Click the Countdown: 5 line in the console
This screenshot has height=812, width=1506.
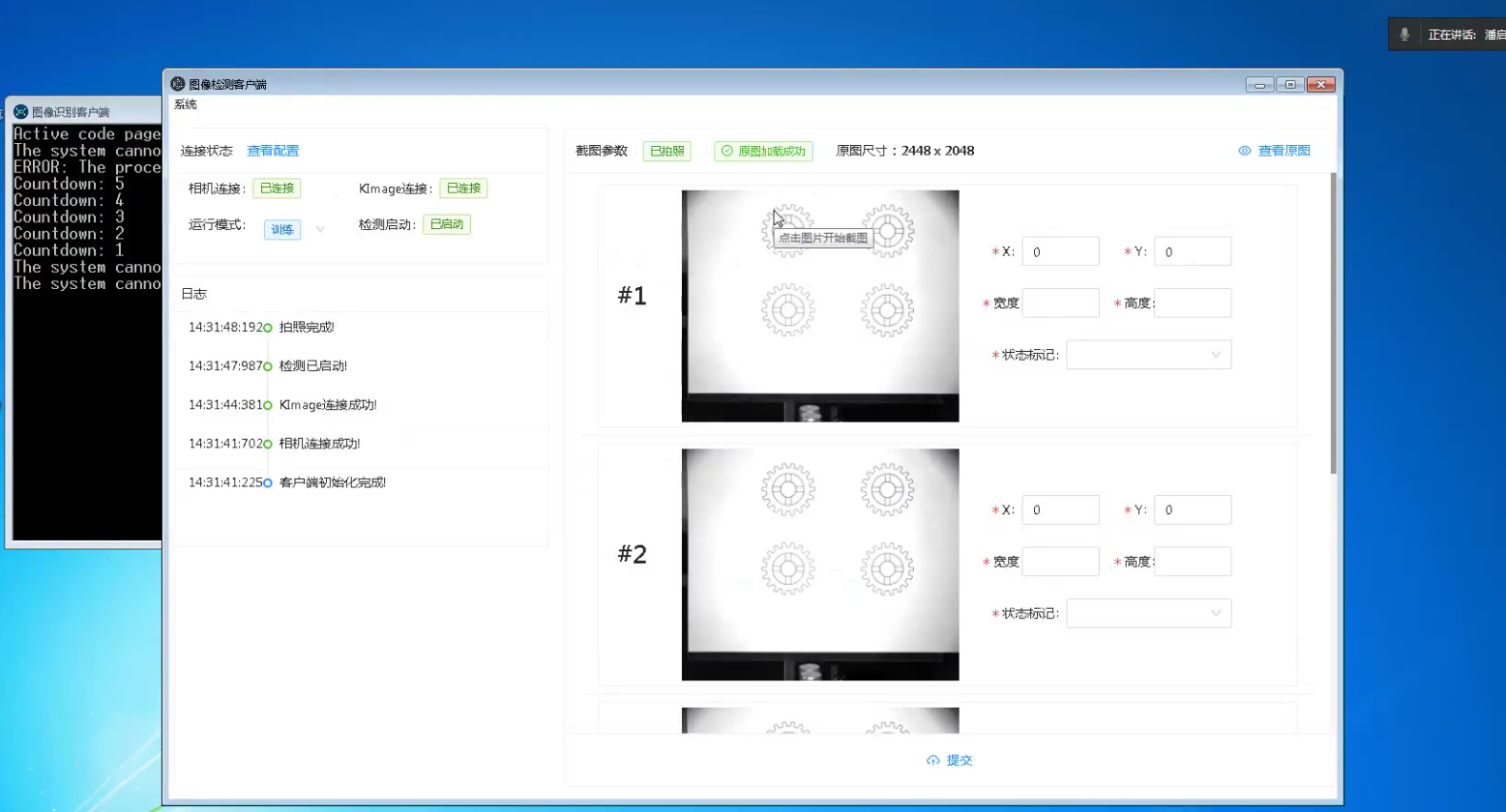click(69, 184)
